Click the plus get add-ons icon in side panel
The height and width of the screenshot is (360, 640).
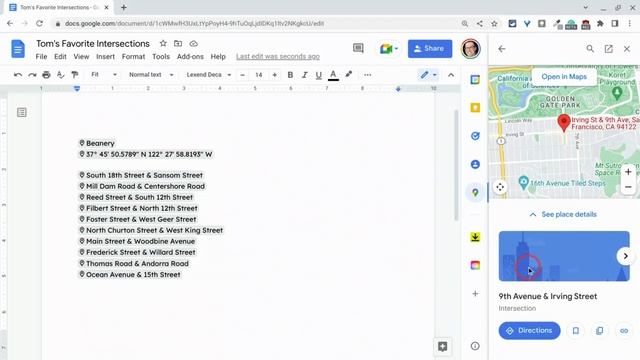(x=475, y=293)
